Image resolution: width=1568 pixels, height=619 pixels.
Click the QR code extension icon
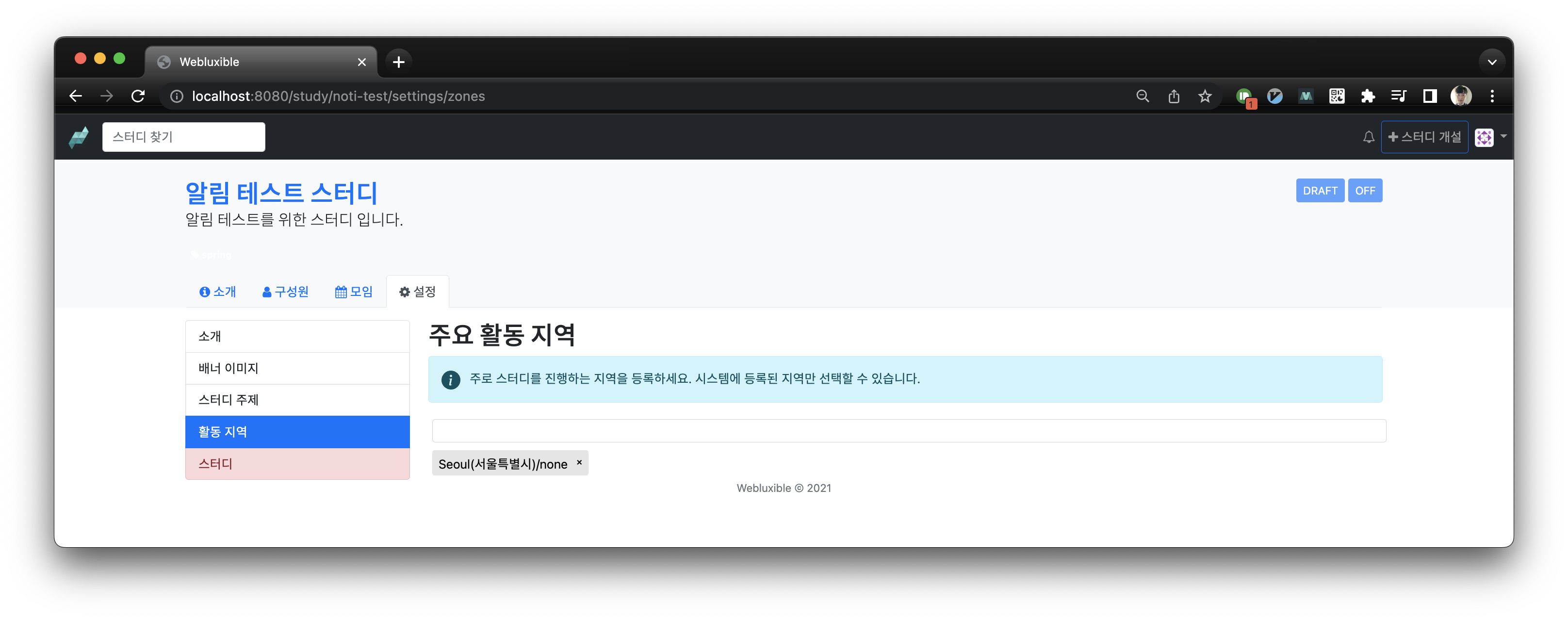click(x=1337, y=96)
